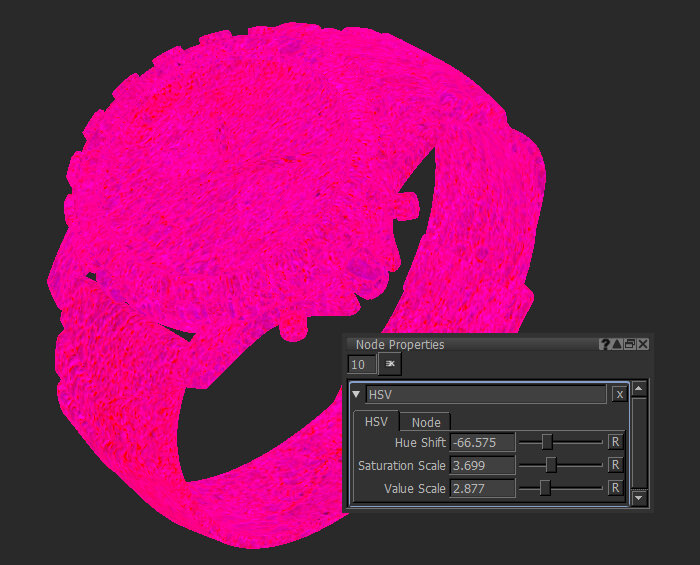The width and height of the screenshot is (700, 565).
Task: Close the Node Properties panel
Action: (643, 344)
